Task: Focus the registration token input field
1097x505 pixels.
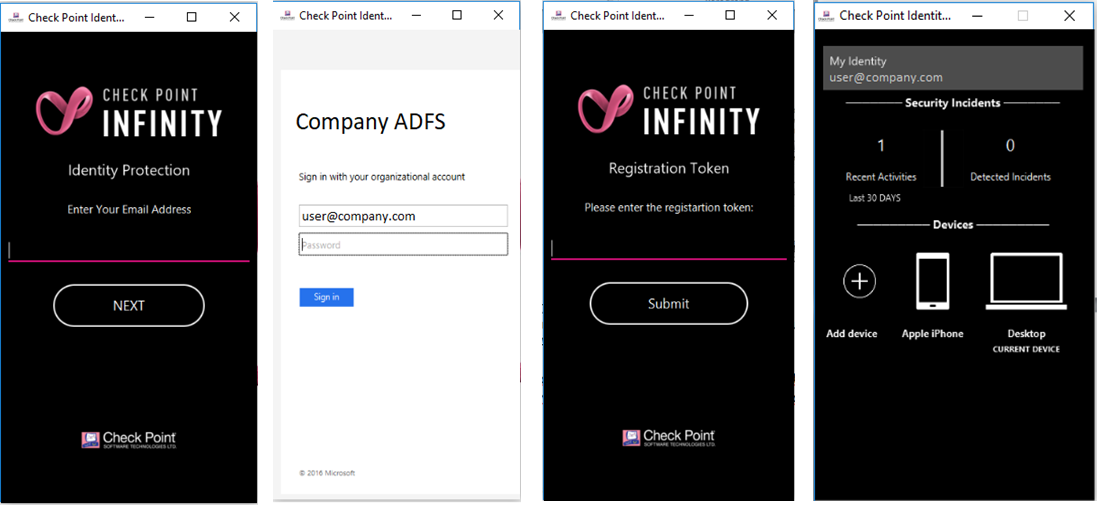Action: (669, 249)
